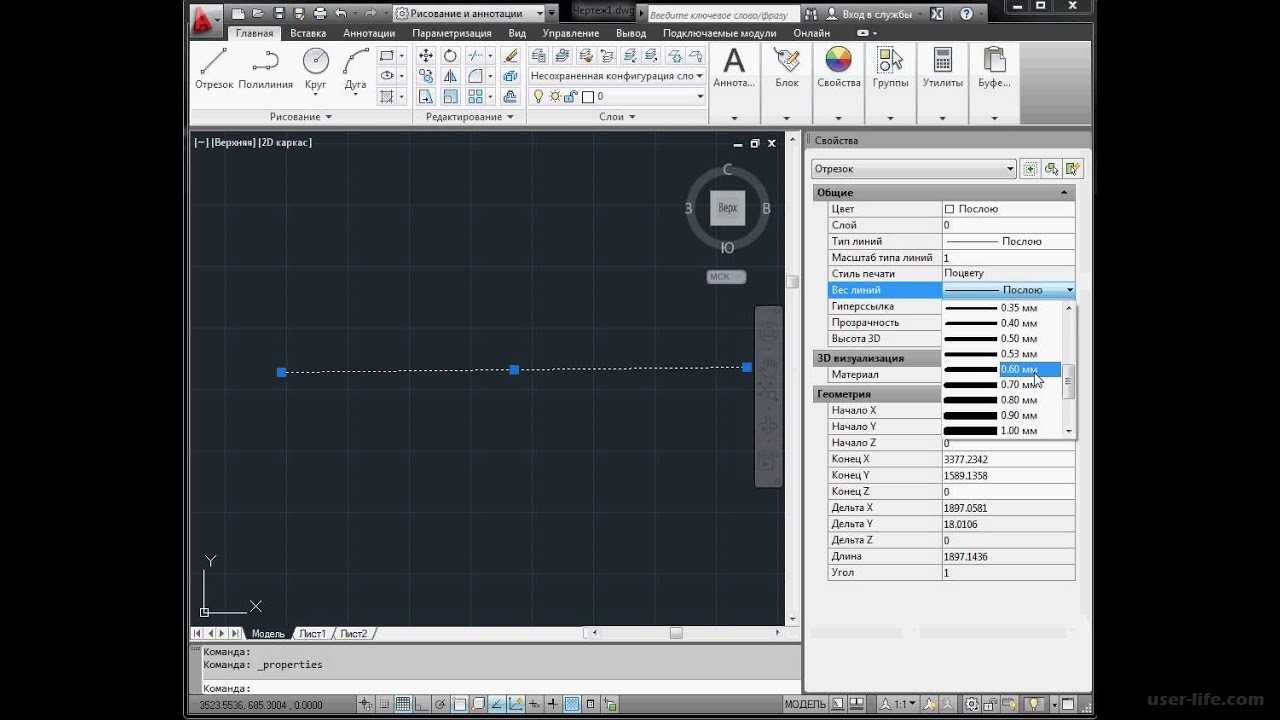The image size is (1280, 720).
Task: Expand the Рисование panel
Action: coord(300,117)
